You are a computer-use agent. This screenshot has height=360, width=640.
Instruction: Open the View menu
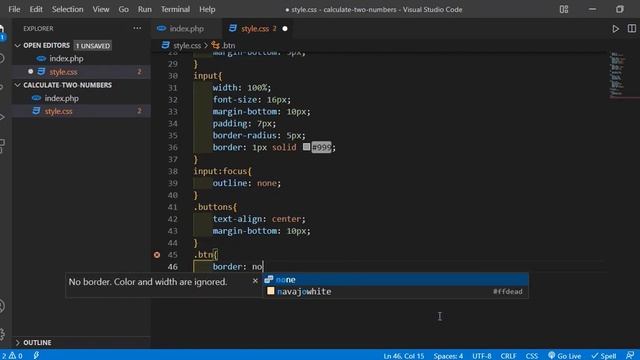(x=100, y=9)
